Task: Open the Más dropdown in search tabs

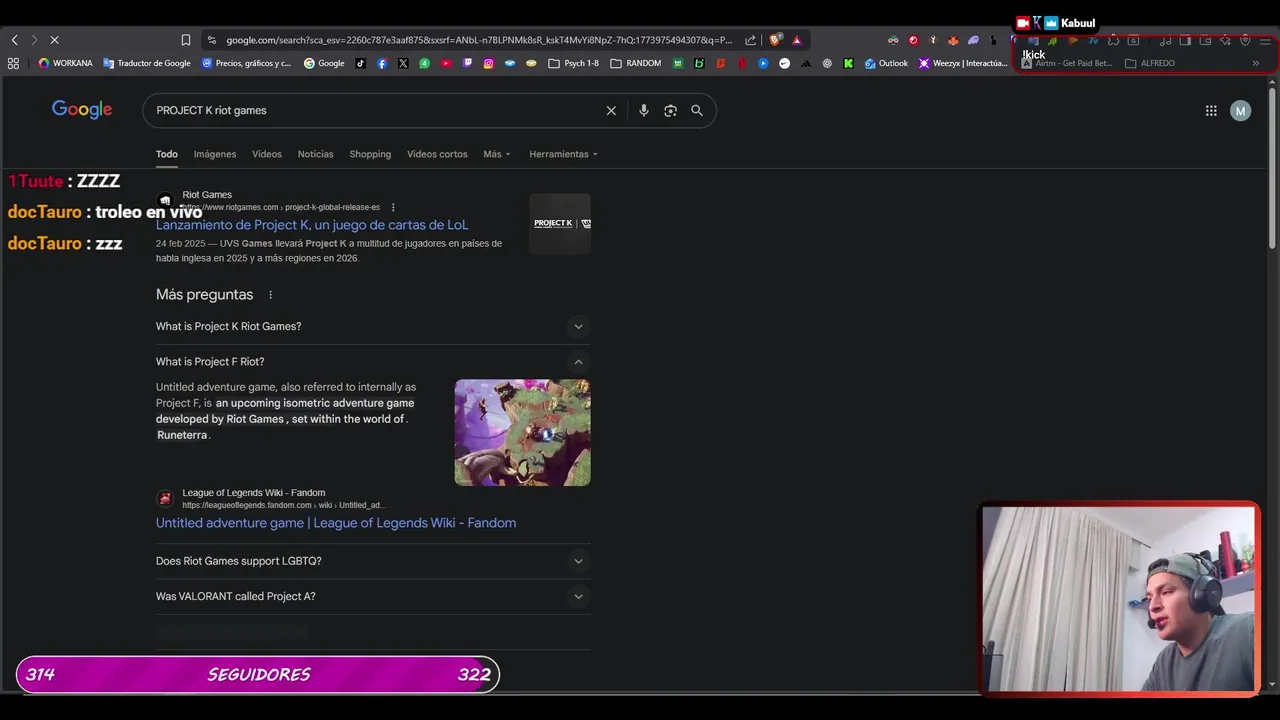Action: (x=496, y=154)
